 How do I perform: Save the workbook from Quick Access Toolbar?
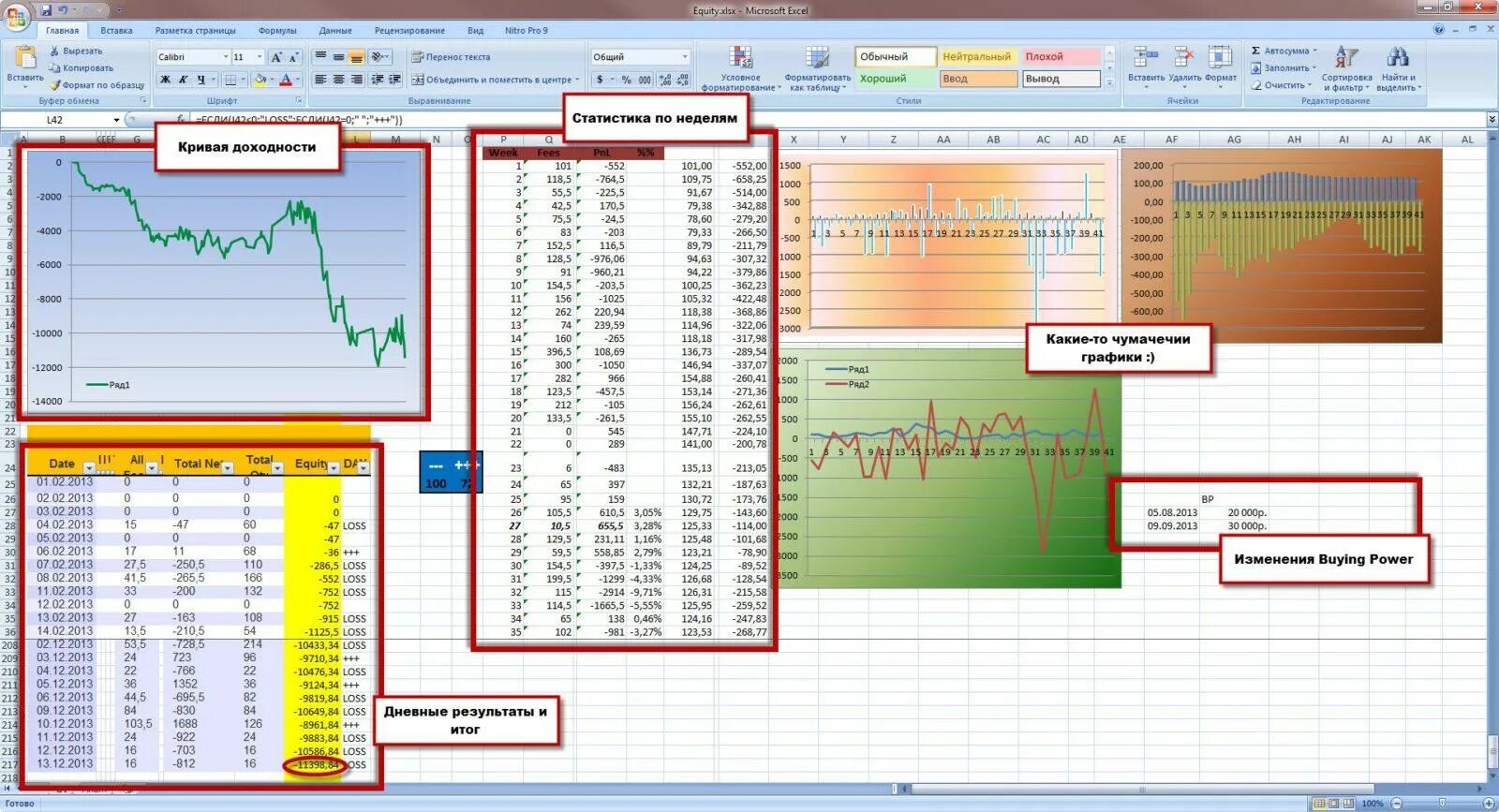(45, 10)
